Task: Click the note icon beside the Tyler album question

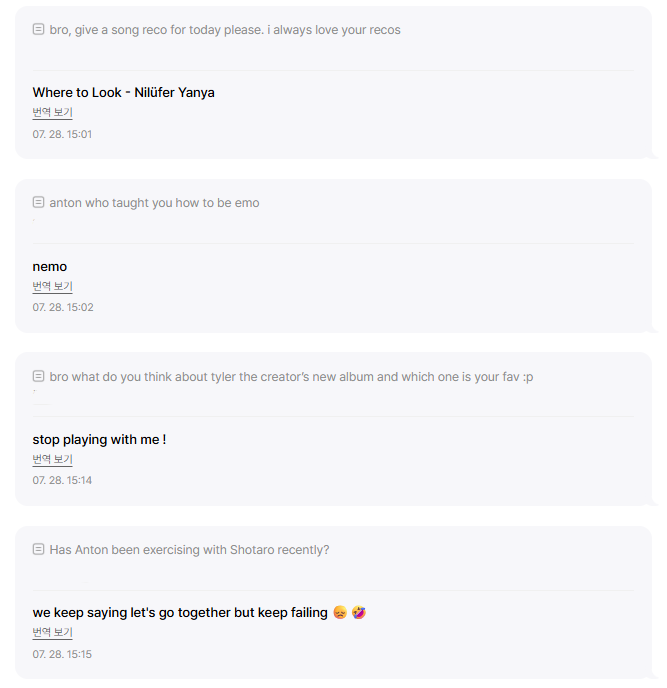Action: click(x=38, y=377)
